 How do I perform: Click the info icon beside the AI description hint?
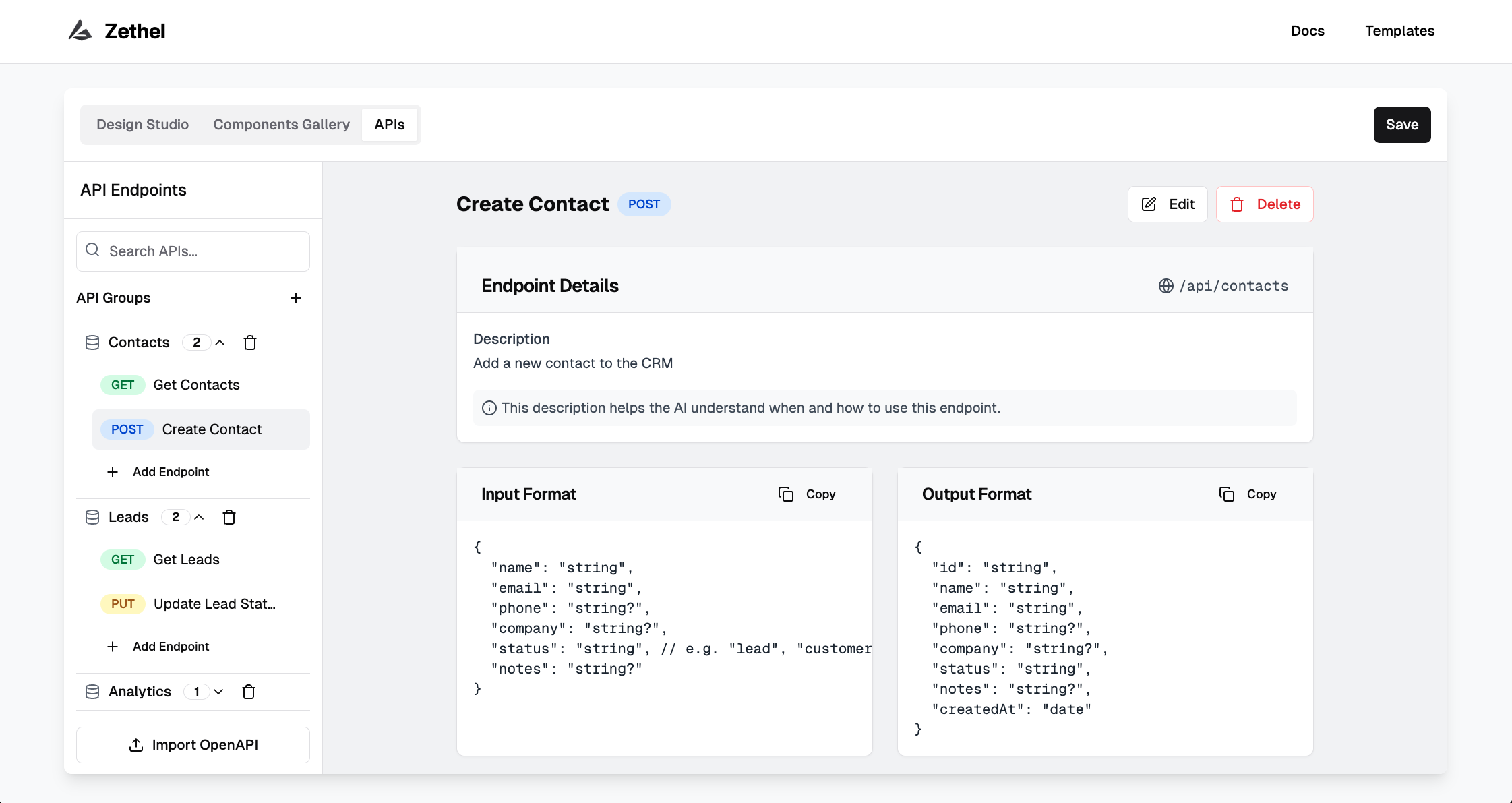pyautogui.click(x=489, y=408)
